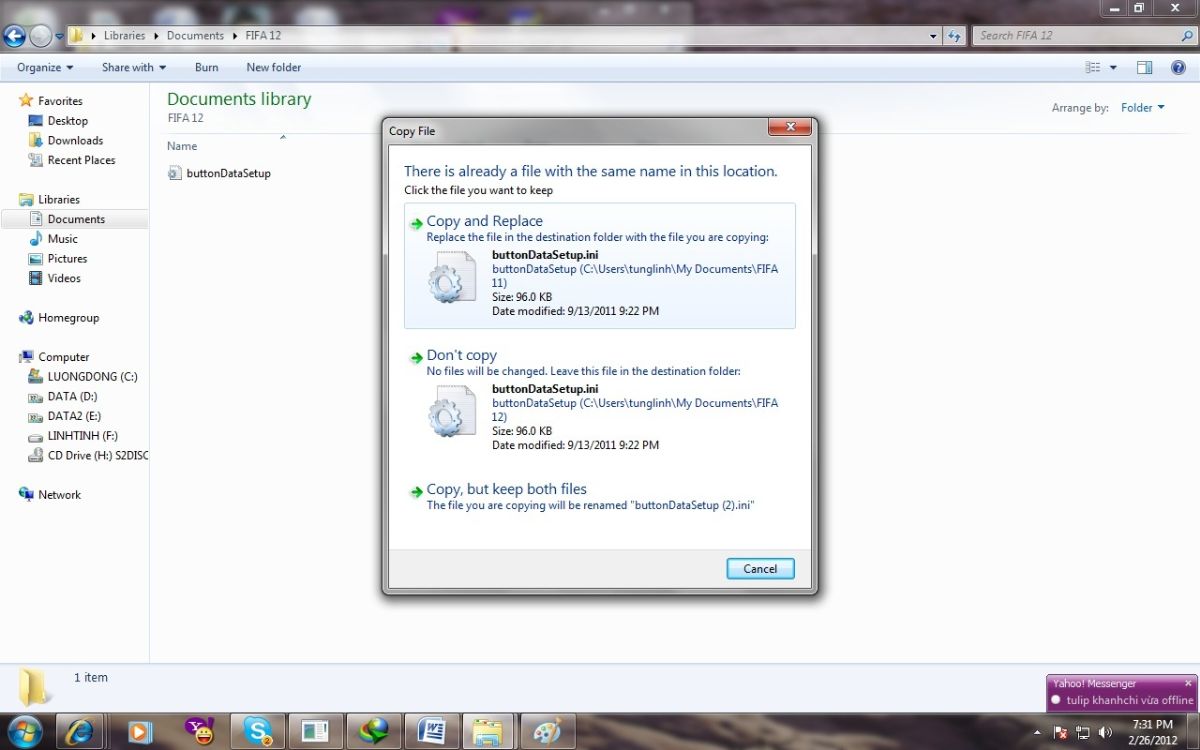Click file icon under Copy and Replace
1200x750 pixels.
coord(452,277)
